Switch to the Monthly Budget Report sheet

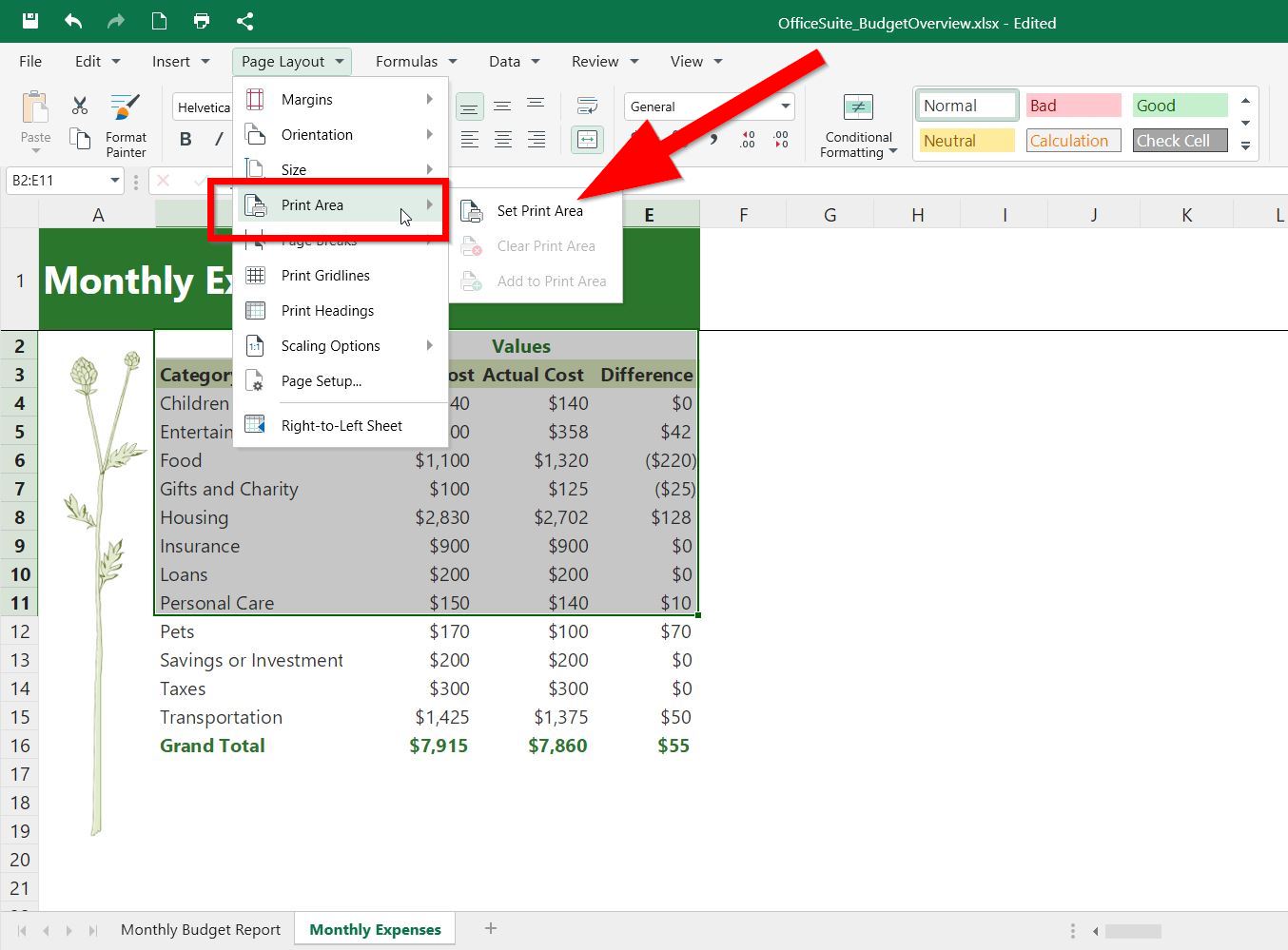tap(200, 929)
